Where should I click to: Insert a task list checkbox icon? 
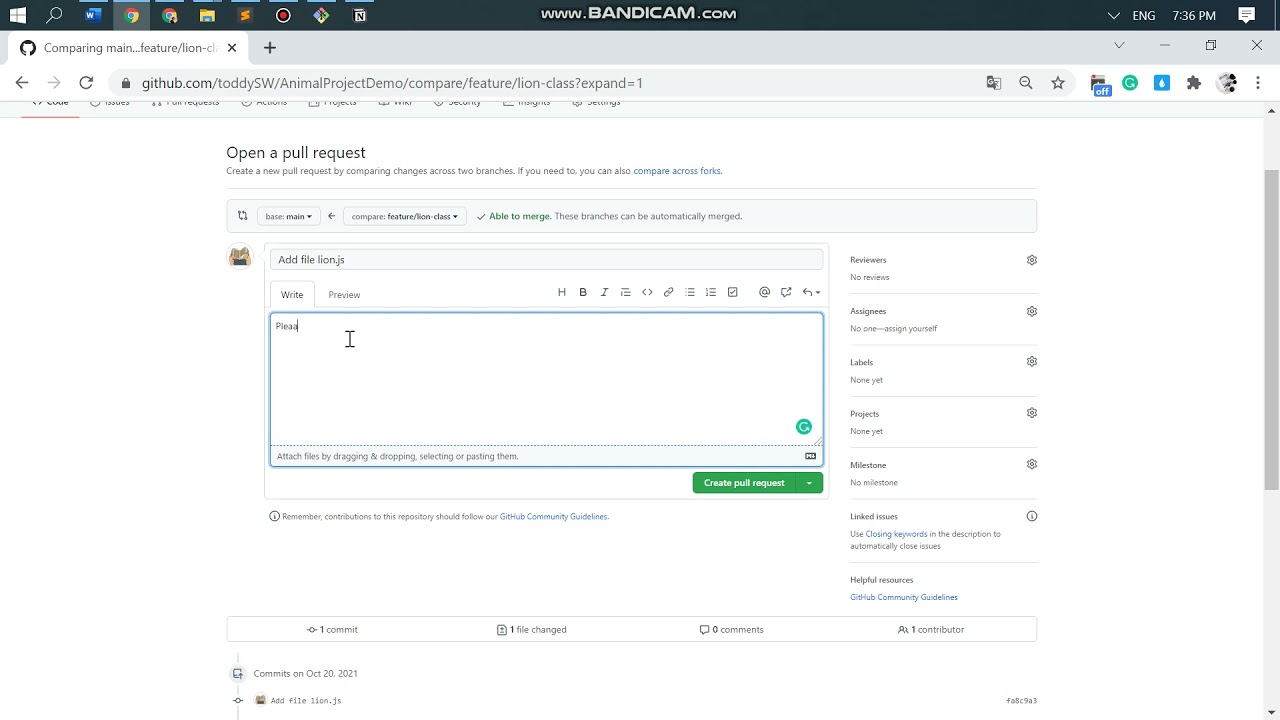pyautogui.click(x=733, y=292)
